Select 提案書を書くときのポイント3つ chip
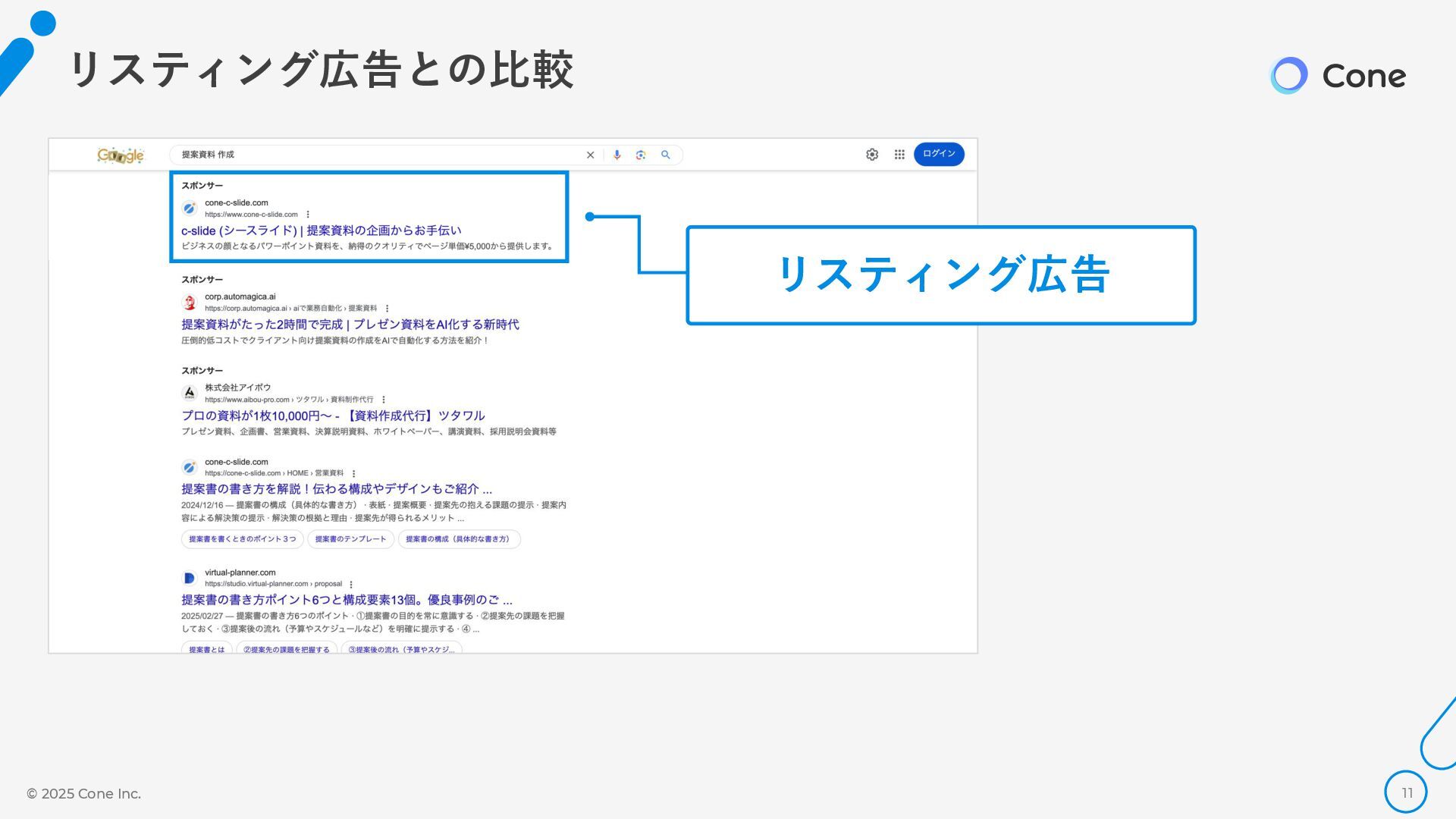Image resolution: width=1456 pixels, height=819 pixels. click(243, 539)
